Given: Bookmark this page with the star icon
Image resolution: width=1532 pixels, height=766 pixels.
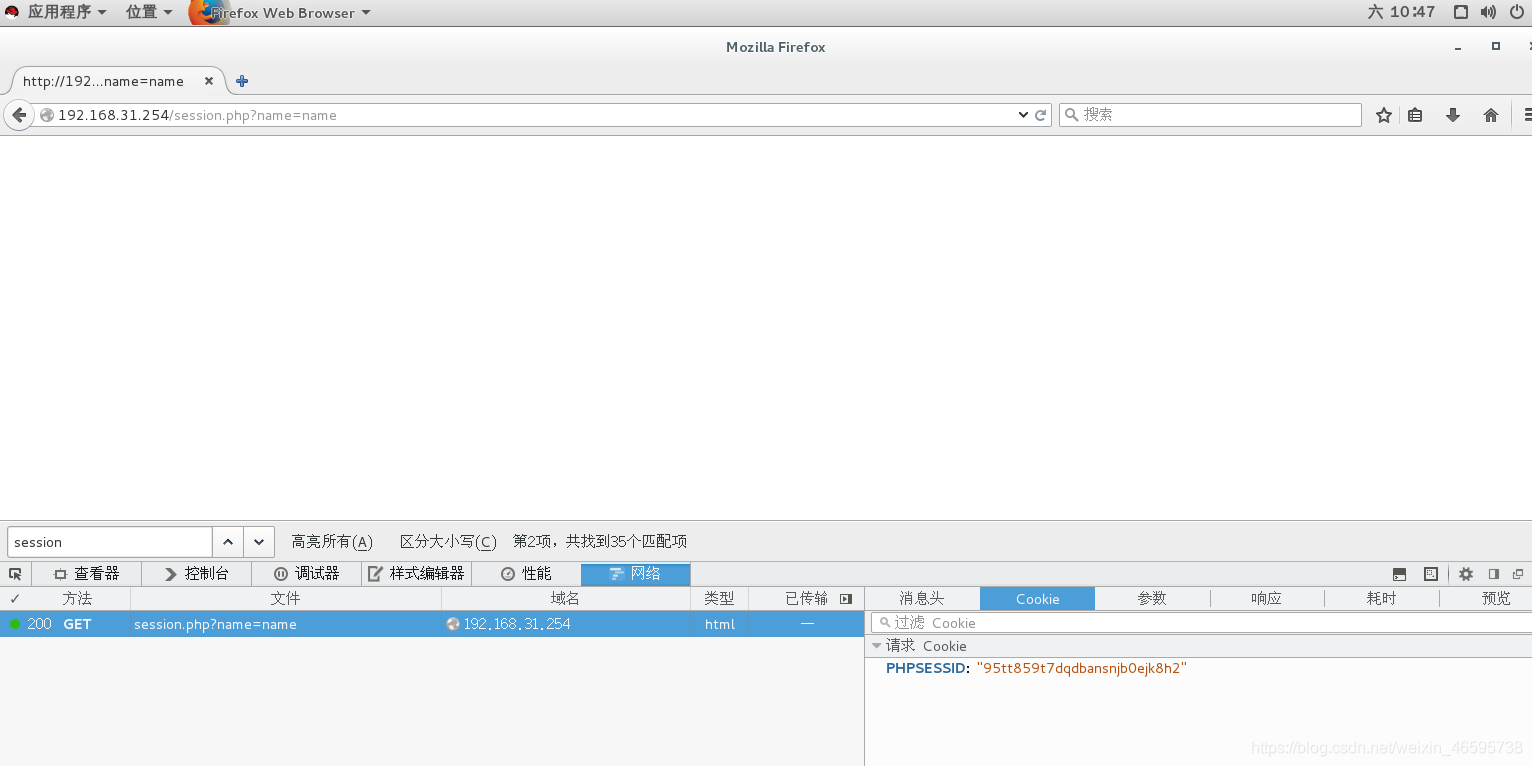Looking at the screenshot, I should click(x=1384, y=115).
